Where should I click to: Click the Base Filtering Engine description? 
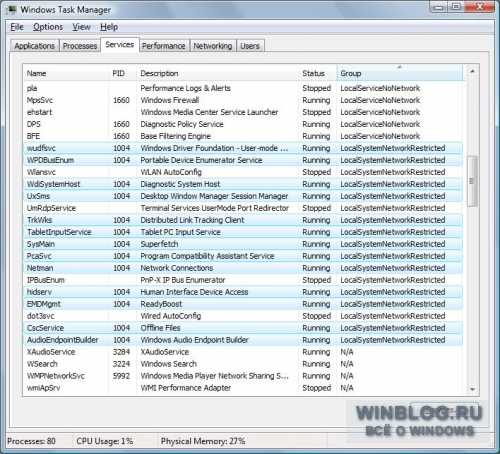point(176,136)
